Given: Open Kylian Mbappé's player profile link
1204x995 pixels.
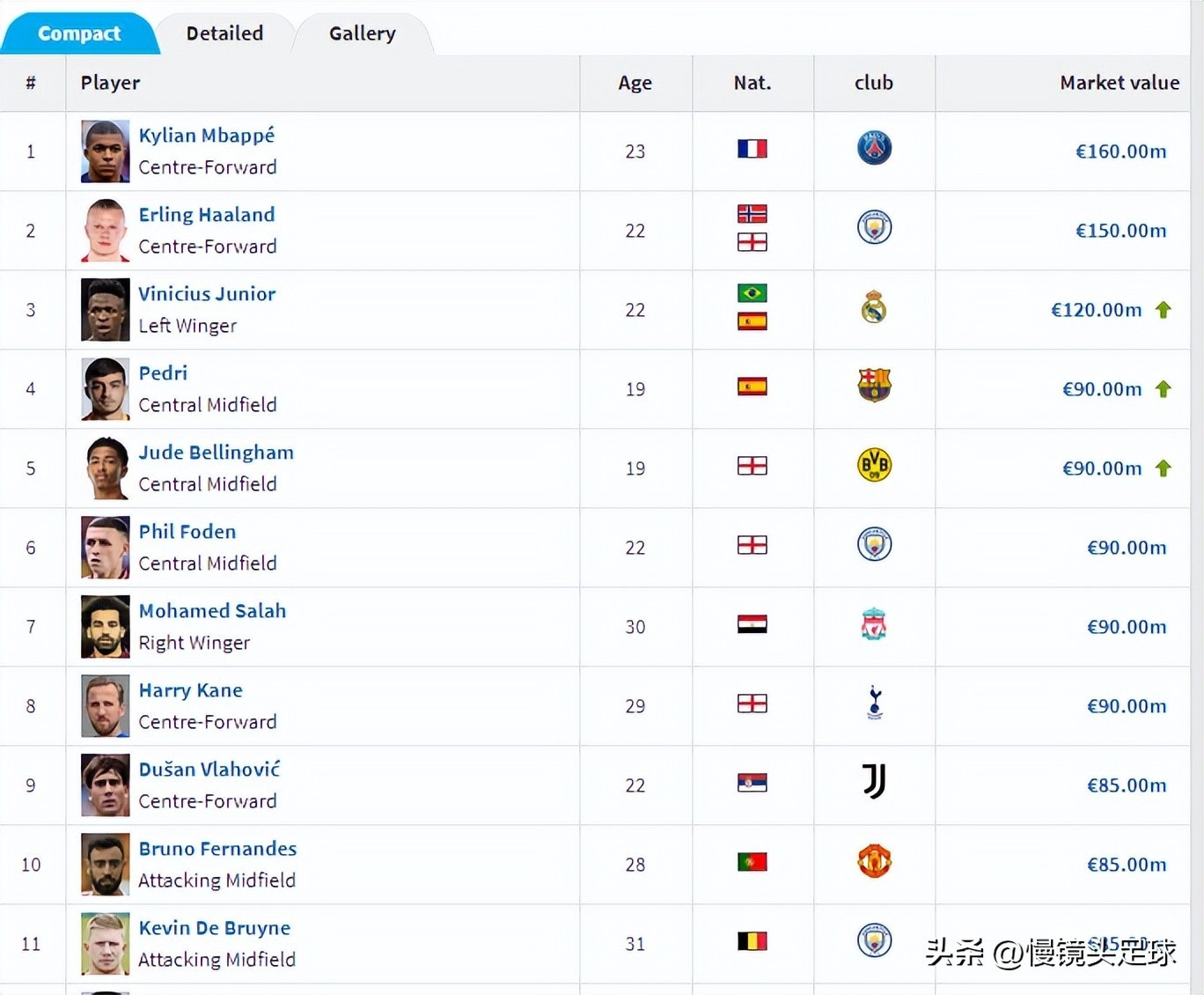Looking at the screenshot, I should coord(207,136).
